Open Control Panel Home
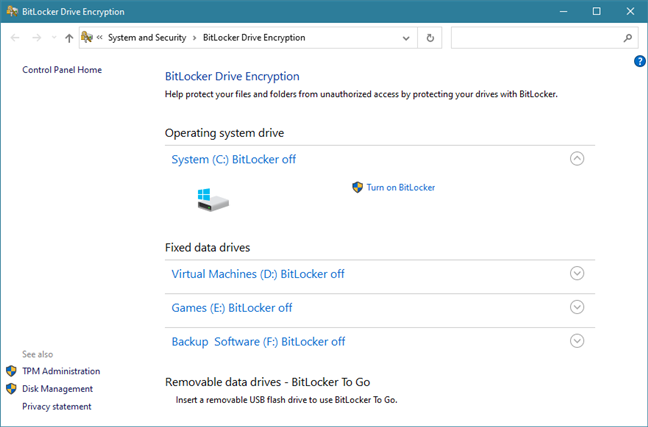Image resolution: width=648 pixels, height=427 pixels. [62, 70]
